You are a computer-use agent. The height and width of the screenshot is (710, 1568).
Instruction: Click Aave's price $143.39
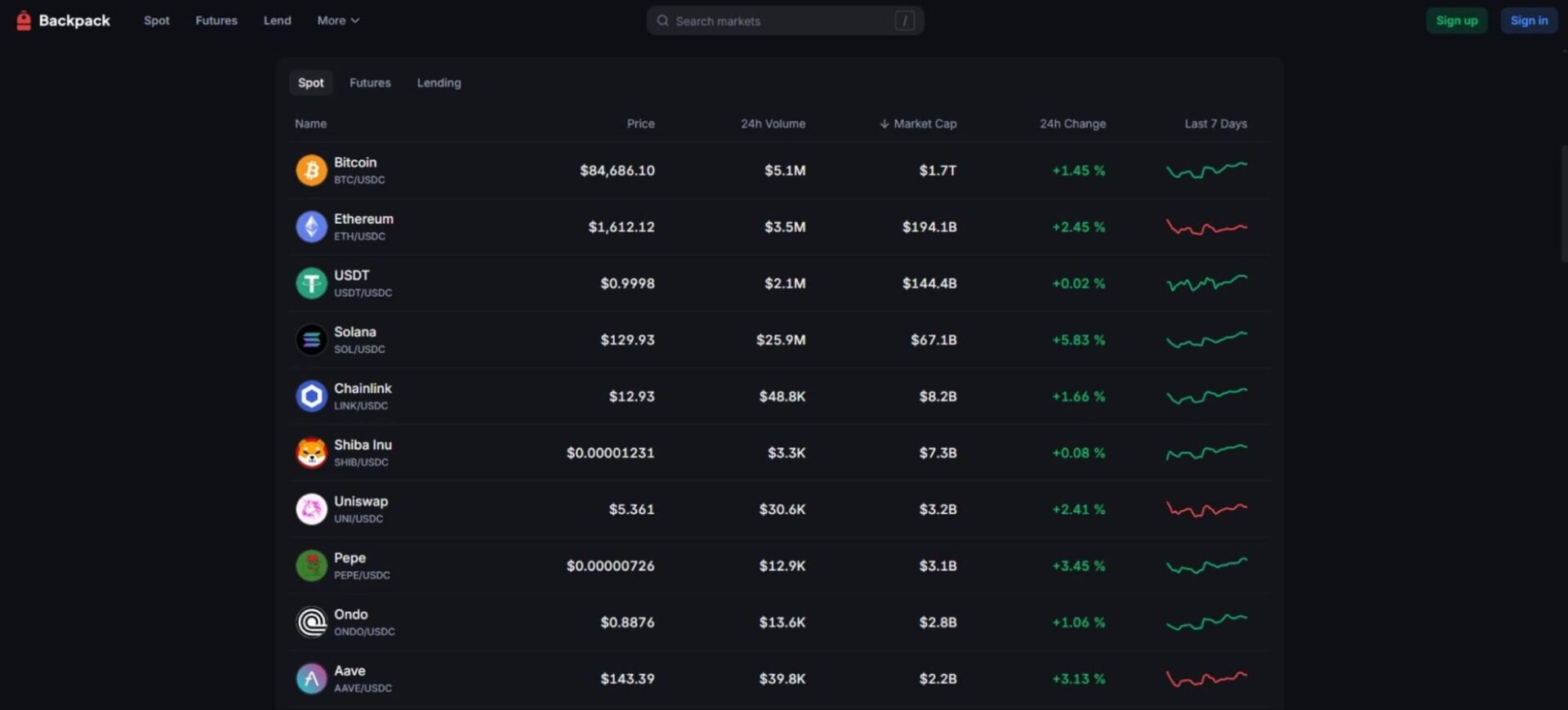click(627, 678)
